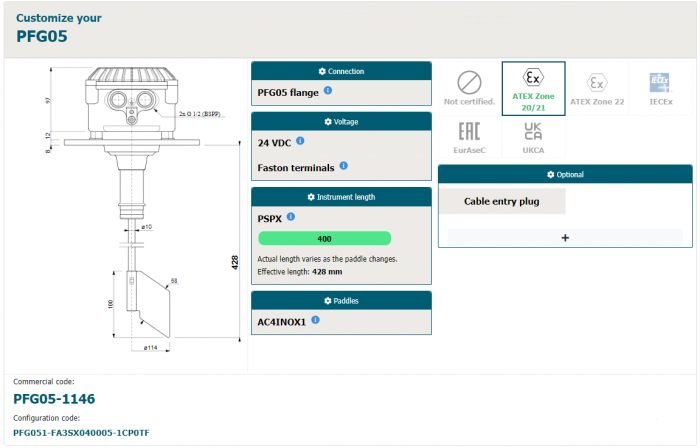Open the Voltage section header
The width and height of the screenshot is (700, 448).
click(341, 122)
